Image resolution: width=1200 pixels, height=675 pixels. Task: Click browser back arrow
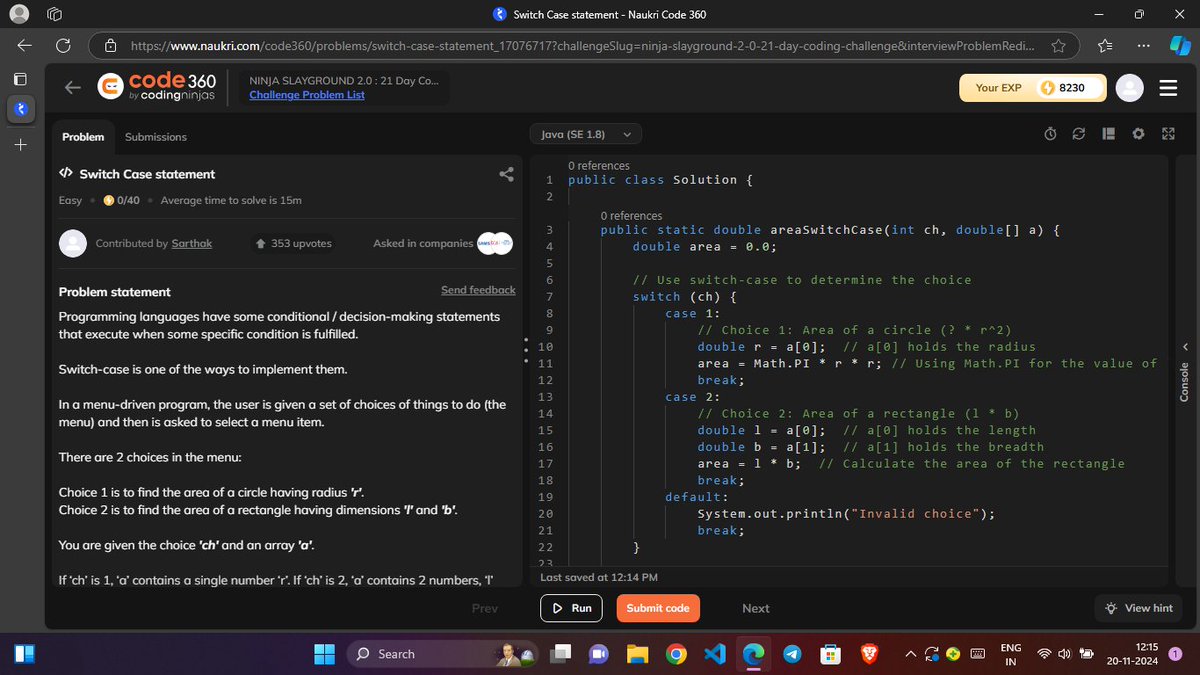[x=25, y=46]
